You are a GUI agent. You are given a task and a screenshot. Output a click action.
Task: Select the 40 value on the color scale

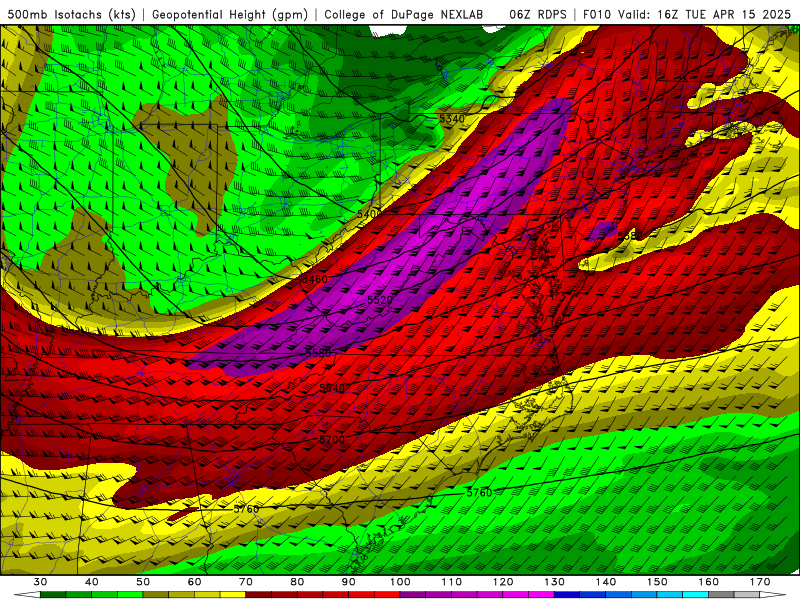[x=92, y=582]
